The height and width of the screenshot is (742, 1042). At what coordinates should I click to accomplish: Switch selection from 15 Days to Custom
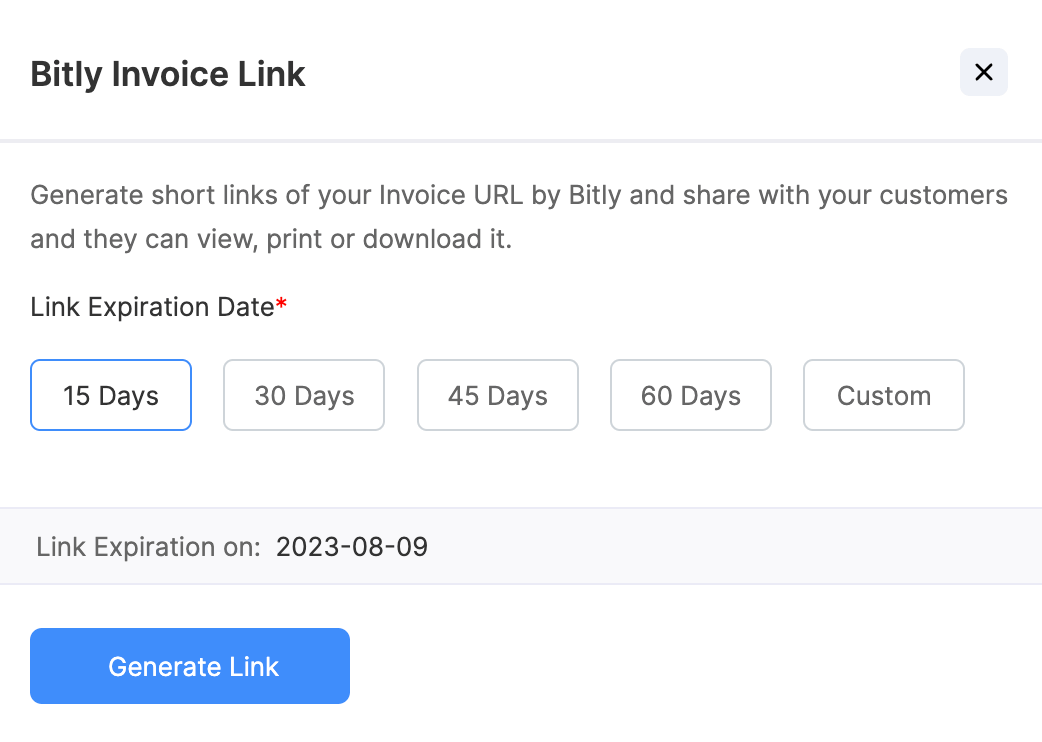(883, 395)
